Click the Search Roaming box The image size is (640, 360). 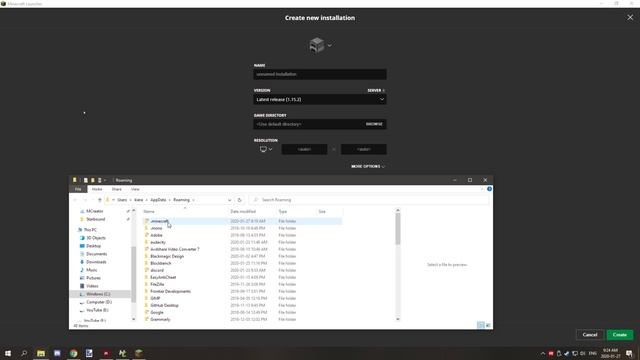[369, 200]
